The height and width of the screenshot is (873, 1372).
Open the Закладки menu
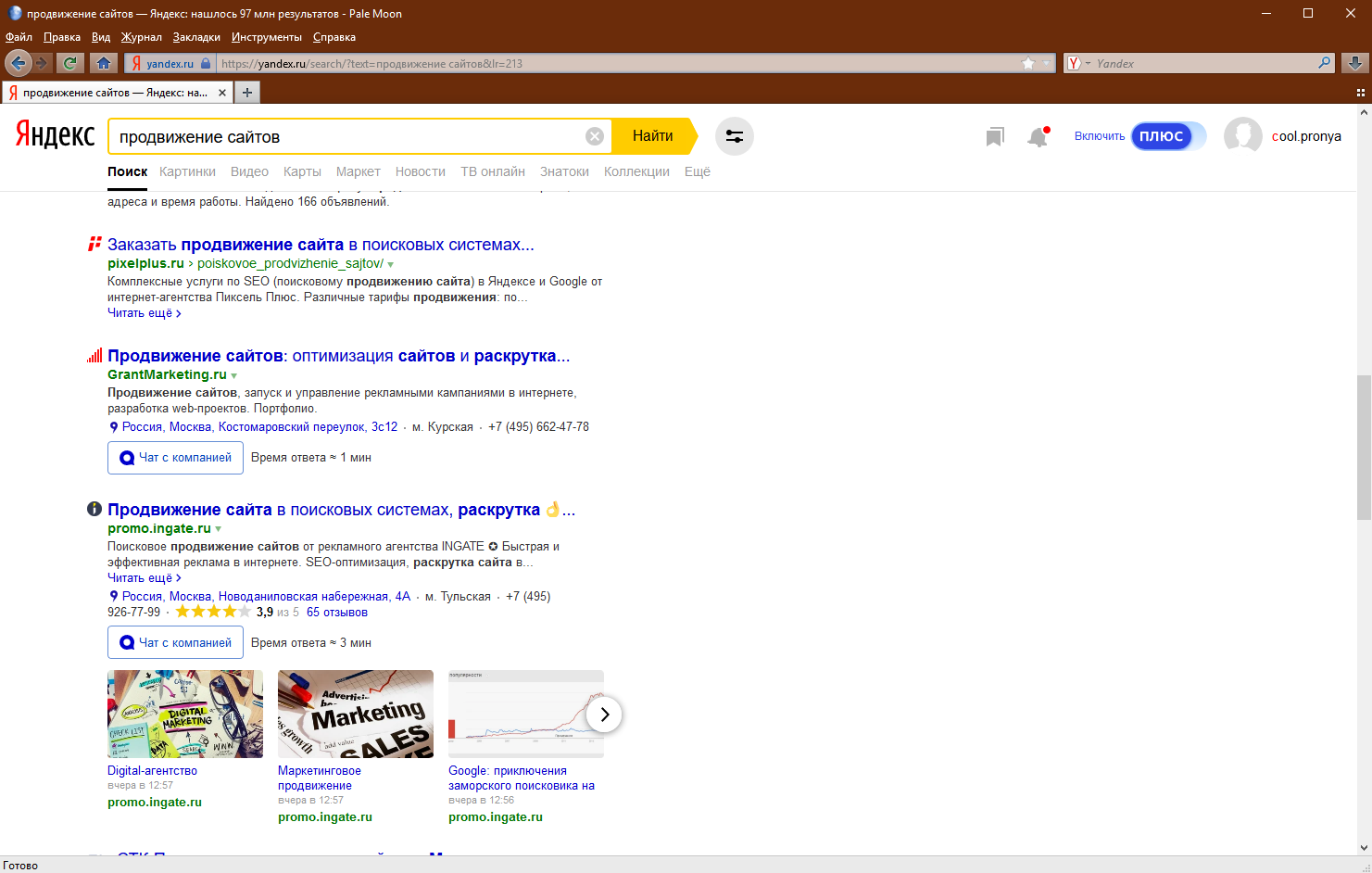pos(196,37)
